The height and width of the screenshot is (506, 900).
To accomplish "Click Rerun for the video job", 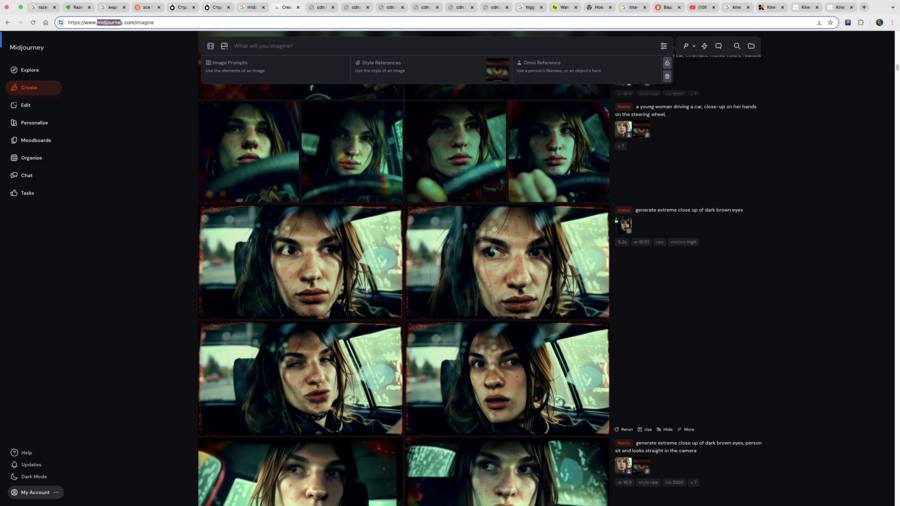I will (624, 429).
